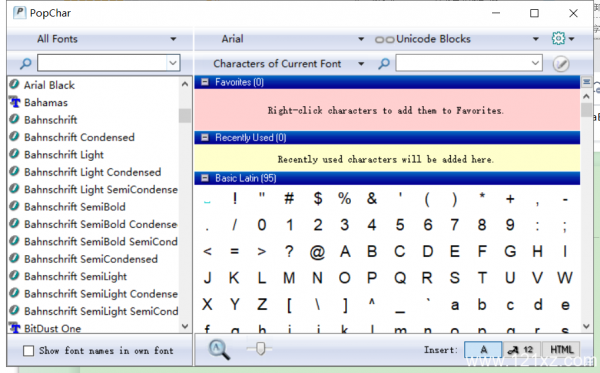Click the font icon beside Bahnschrift SemiBold
This screenshot has height=373, width=600.
[14, 206]
